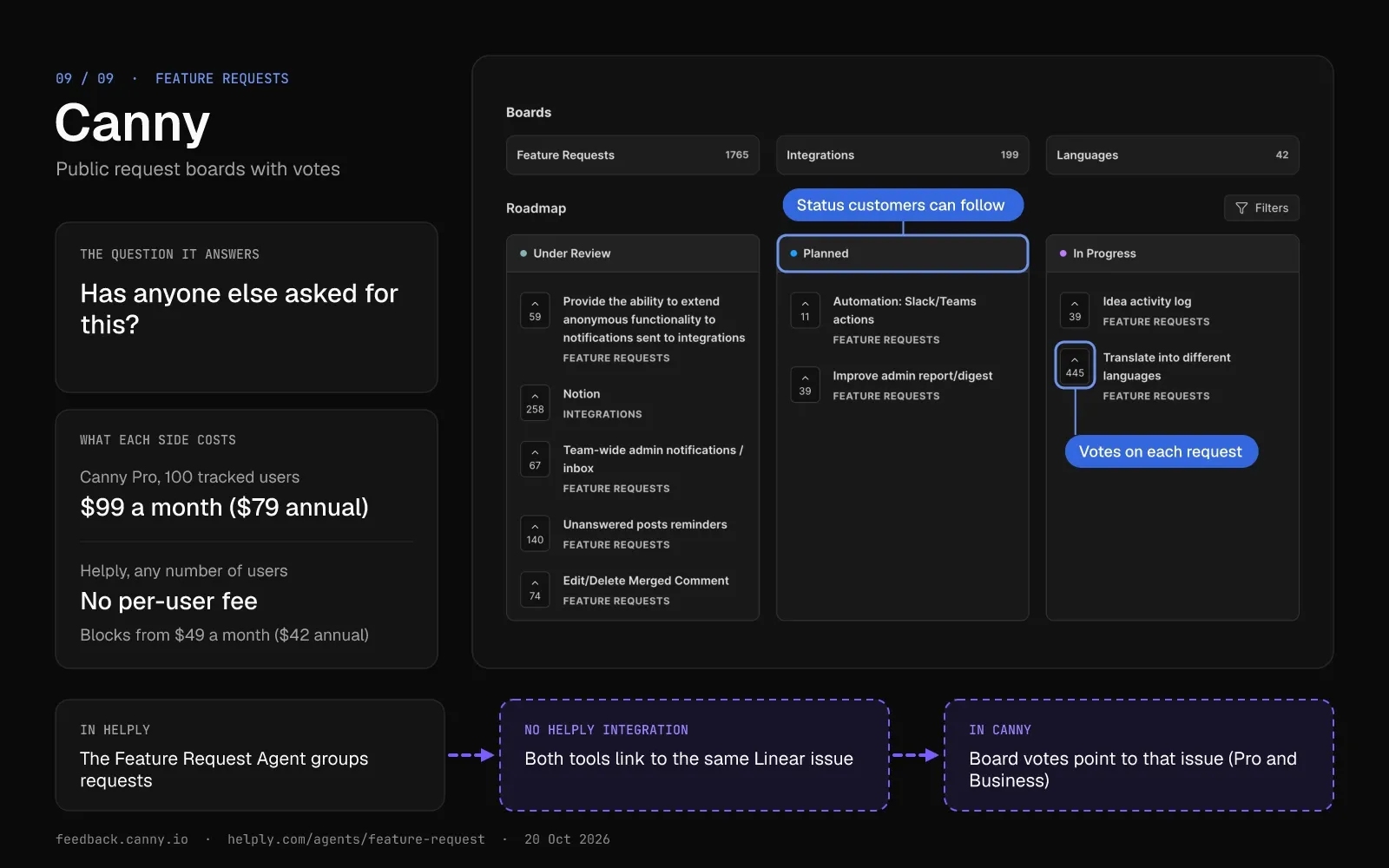The height and width of the screenshot is (868, 1389).
Task: Upvote the Notion request
Action: click(x=535, y=403)
